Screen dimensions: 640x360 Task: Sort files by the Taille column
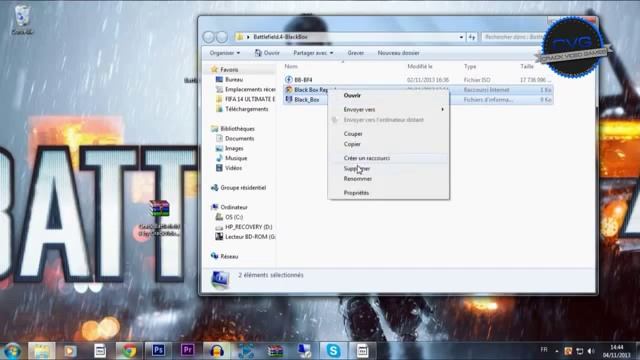pos(527,66)
